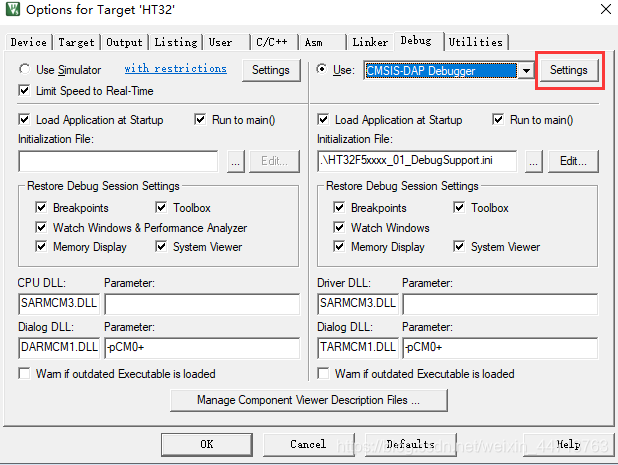The height and width of the screenshot is (465, 618).
Task: Click the DARMCM1.DLL Dialog DLL field
Action: pos(59,348)
